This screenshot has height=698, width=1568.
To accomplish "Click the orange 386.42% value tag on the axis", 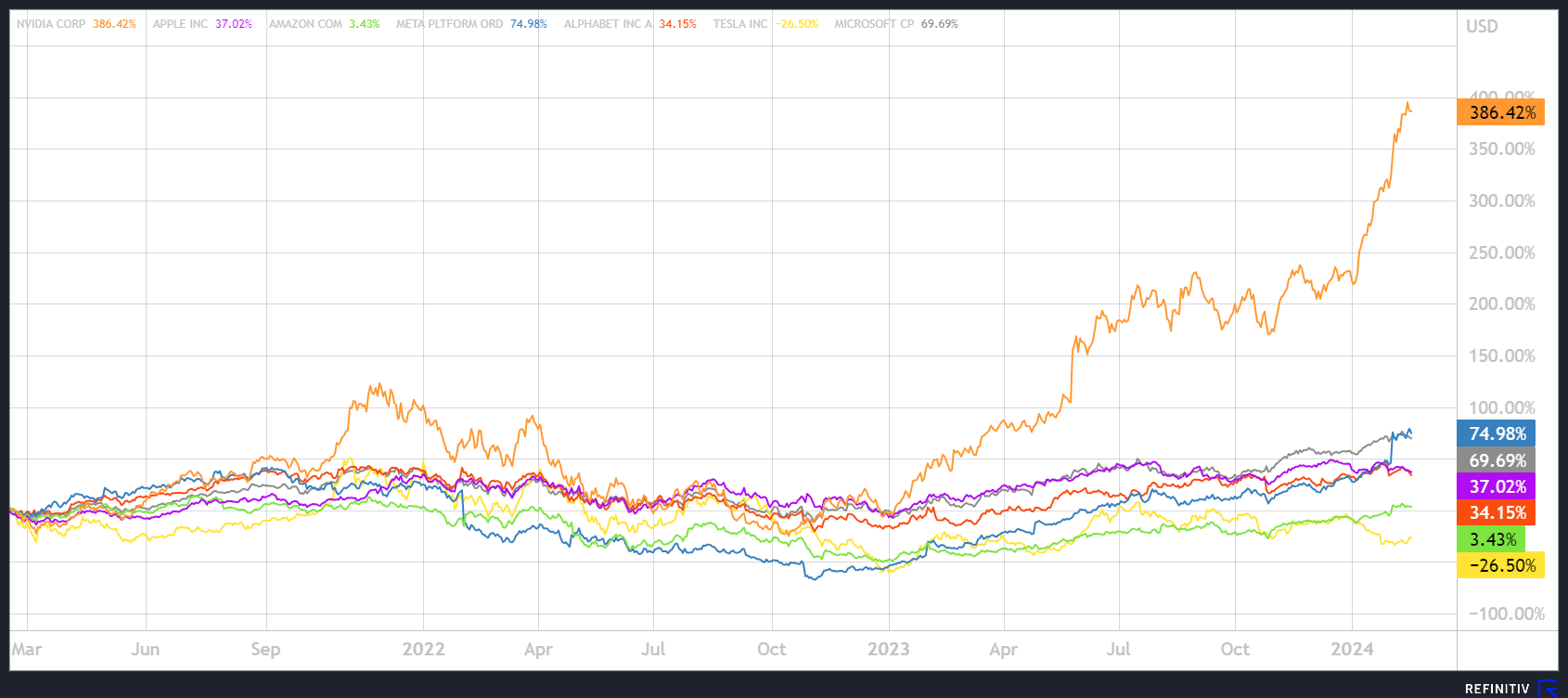I will click(1502, 112).
